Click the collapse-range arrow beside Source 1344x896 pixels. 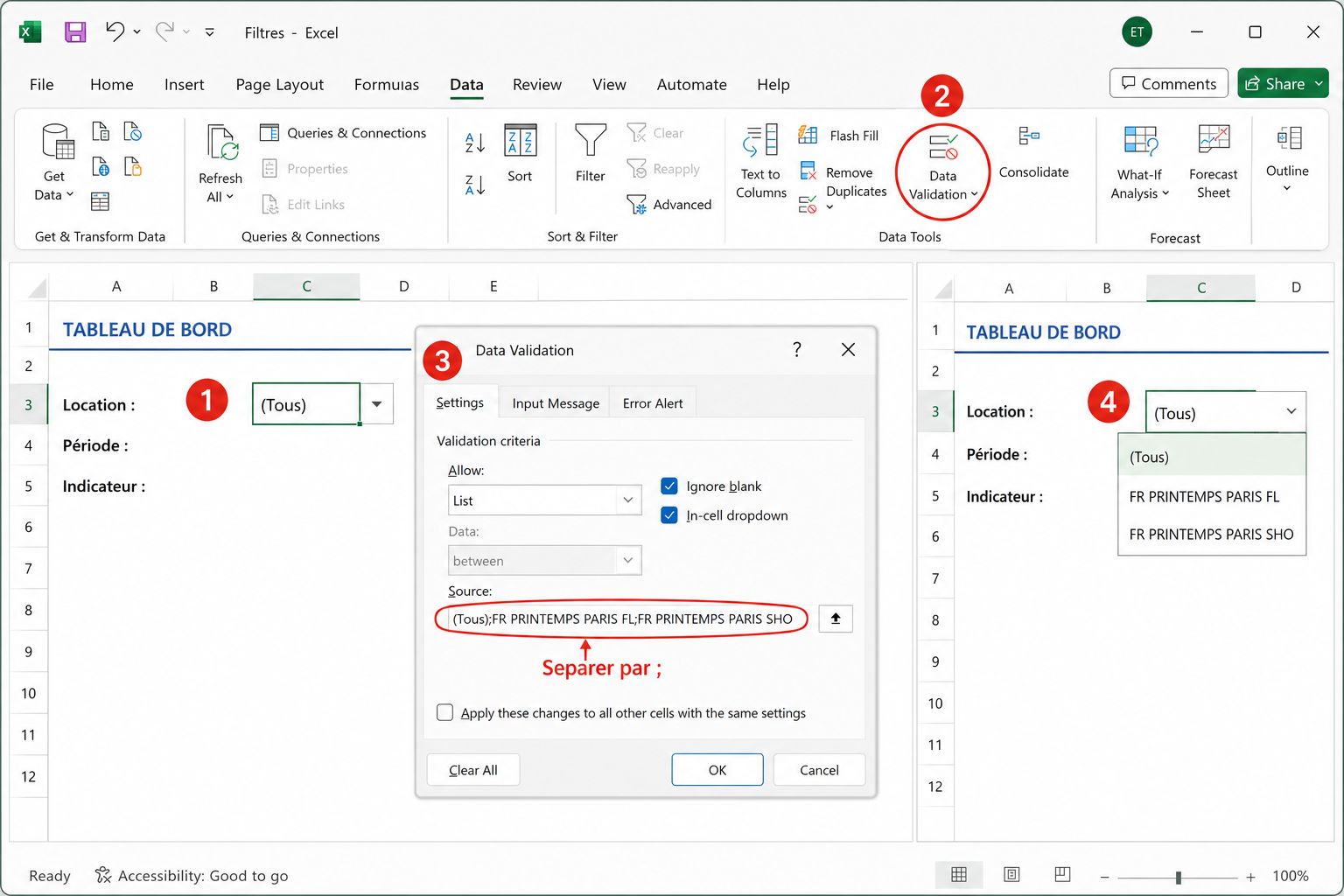pyautogui.click(x=836, y=619)
